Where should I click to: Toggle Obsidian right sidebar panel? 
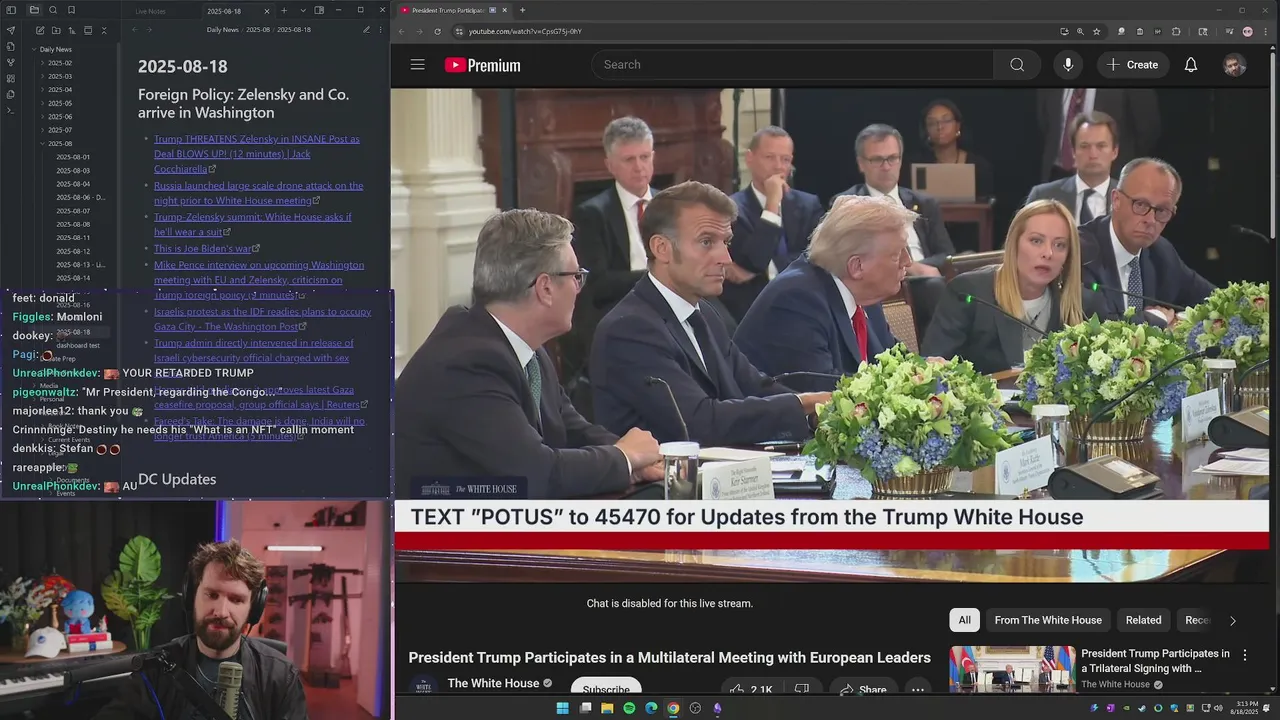[319, 11]
